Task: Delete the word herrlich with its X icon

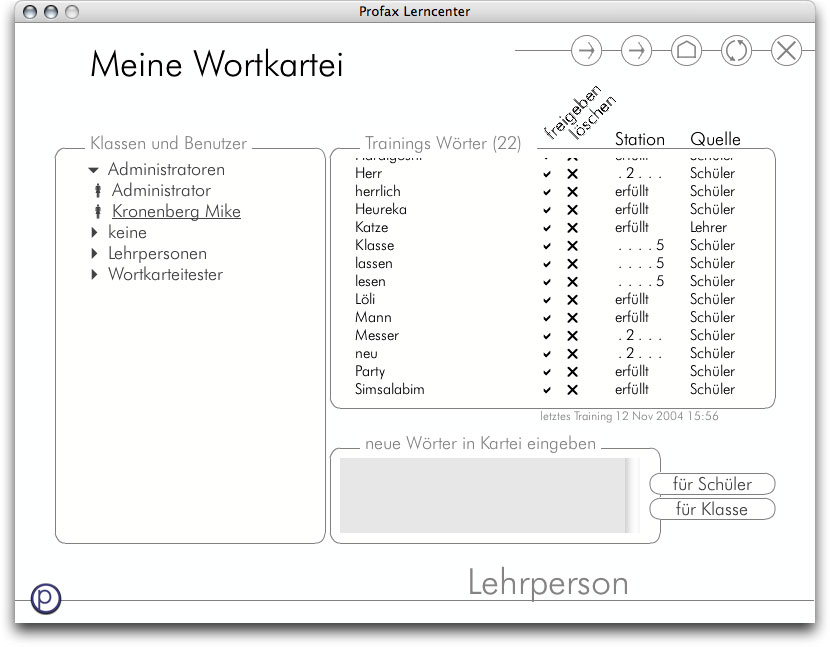Action: 572,192
